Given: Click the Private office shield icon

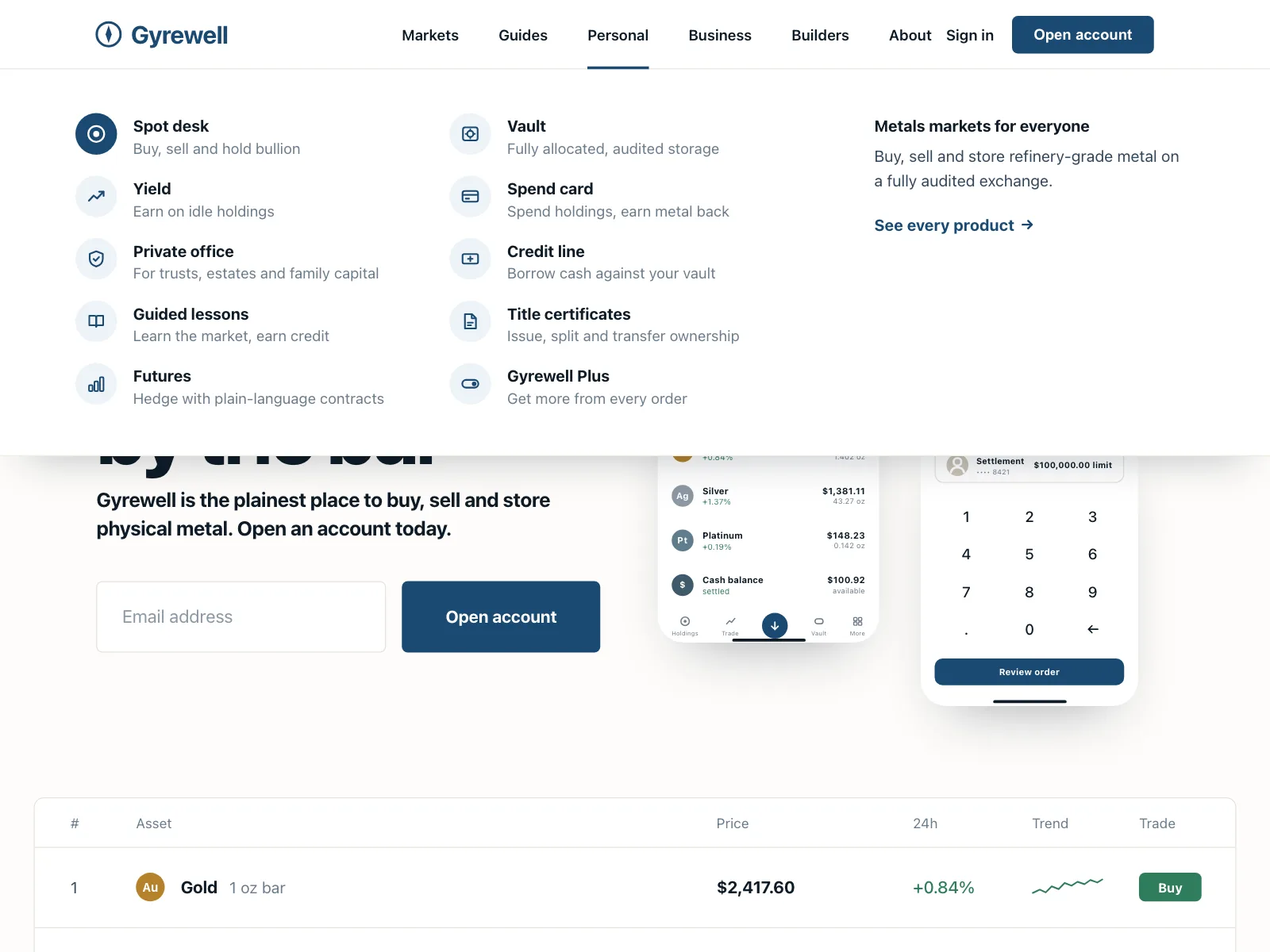Looking at the screenshot, I should tap(96, 259).
